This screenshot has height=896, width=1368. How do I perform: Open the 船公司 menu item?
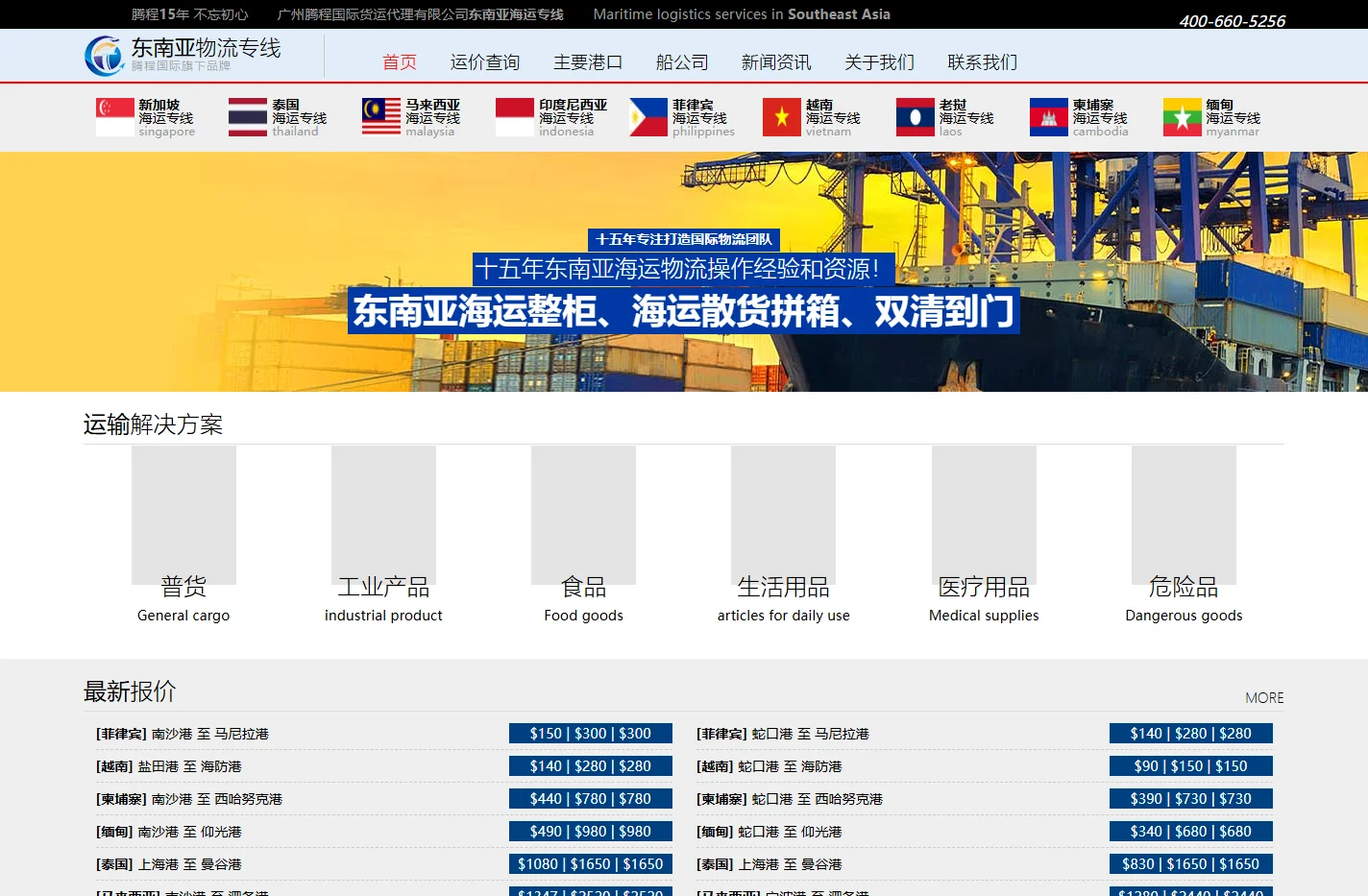[x=682, y=62]
